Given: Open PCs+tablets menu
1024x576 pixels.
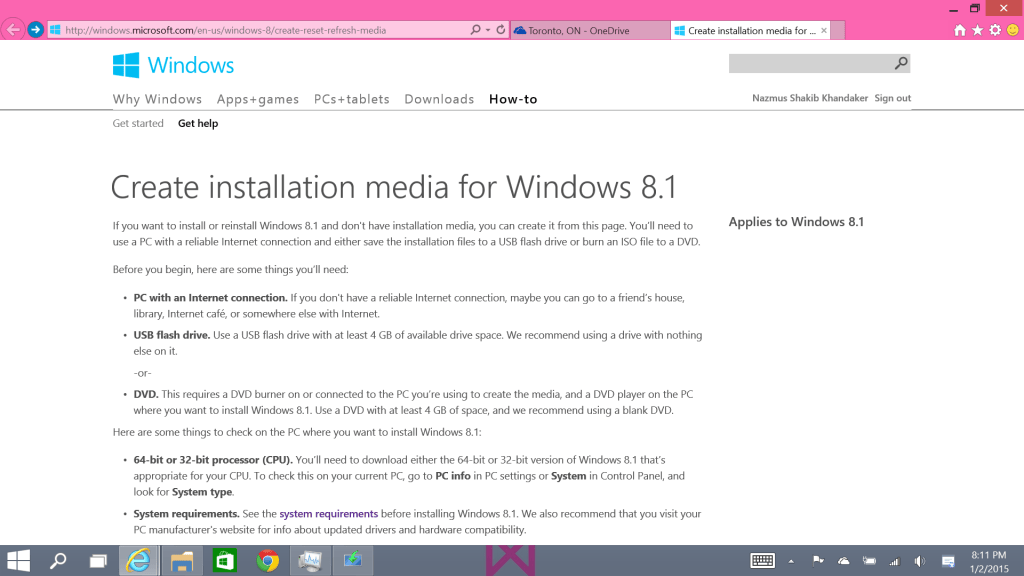Looking at the screenshot, I should pos(351,99).
